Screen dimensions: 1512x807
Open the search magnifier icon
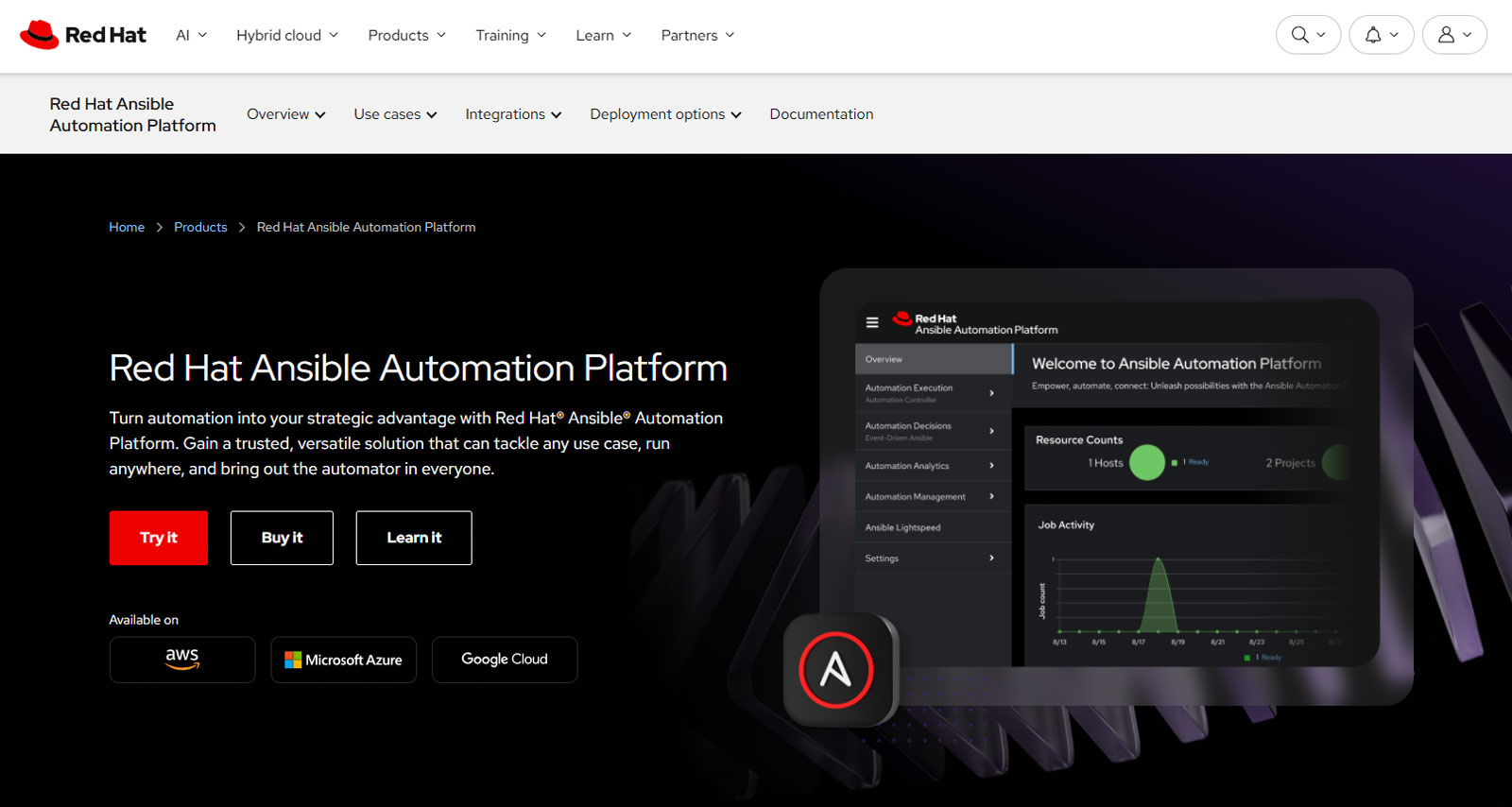click(1308, 35)
